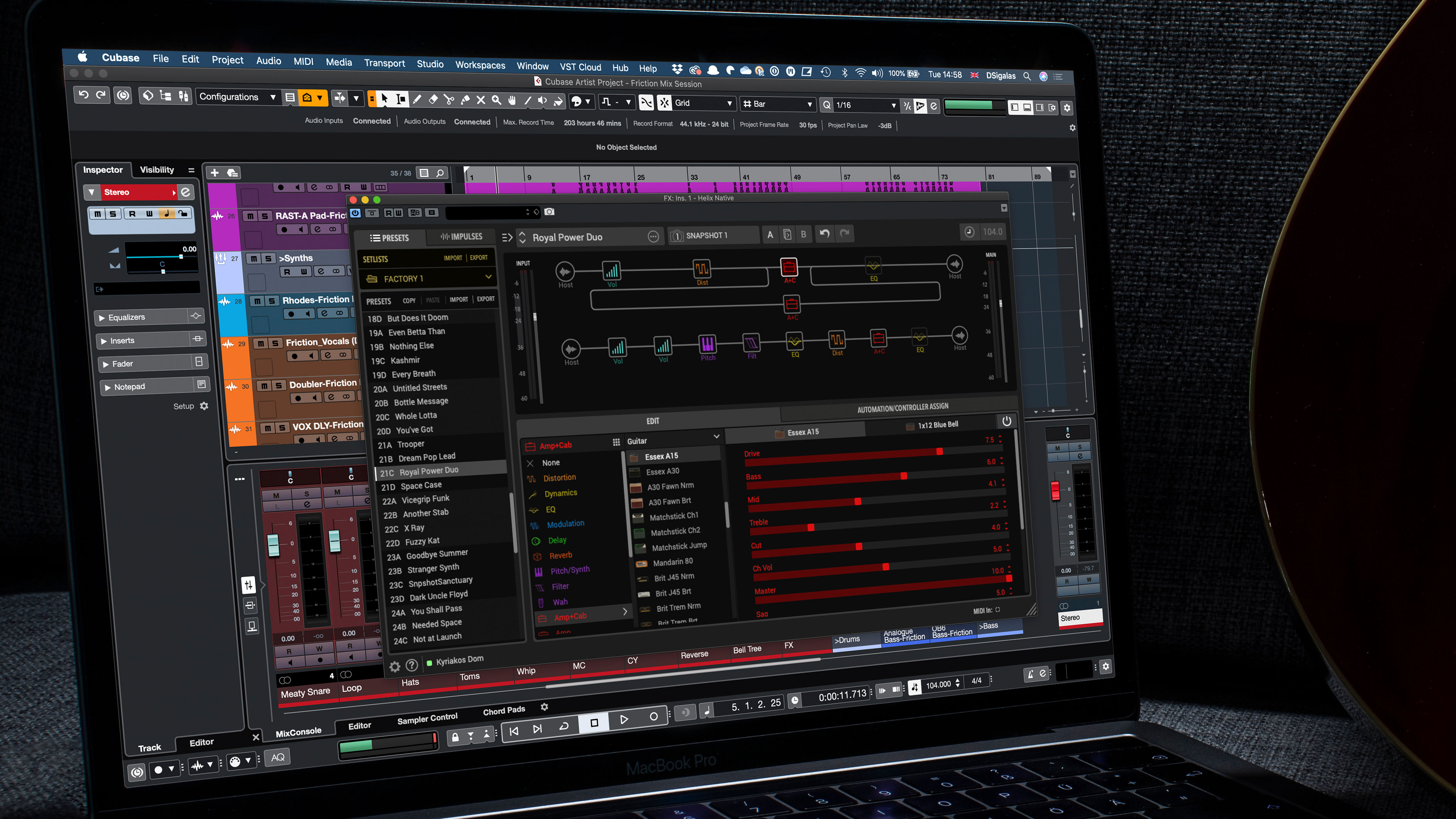This screenshot has width=1456, height=819.
Task: Open the Bar grid type dropdown
Action: point(778,105)
